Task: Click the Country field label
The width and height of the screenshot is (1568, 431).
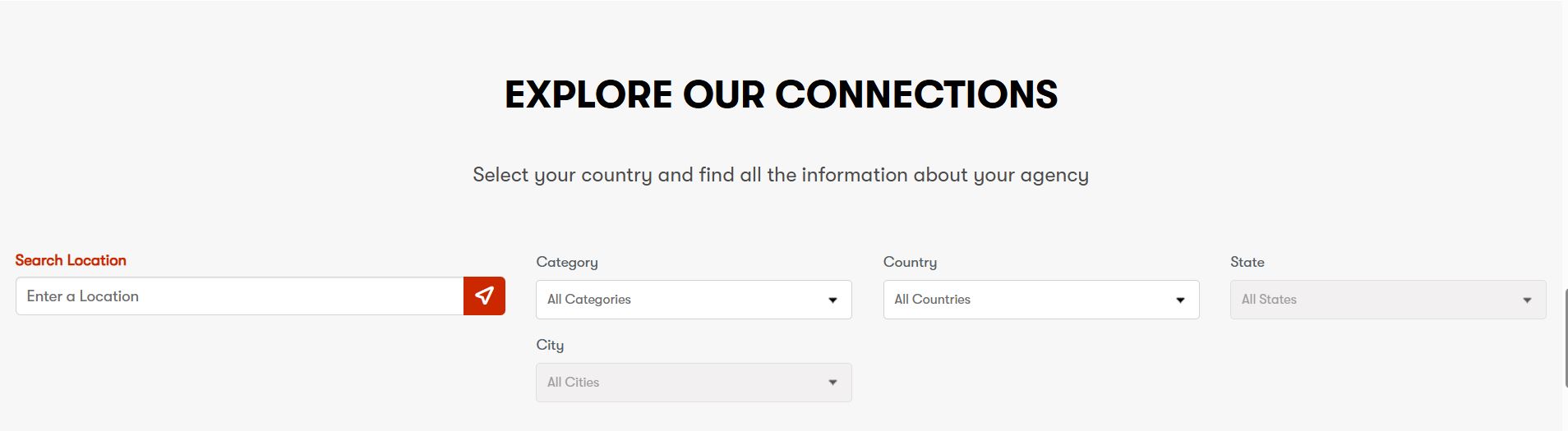Action: [x=910, y=262]
